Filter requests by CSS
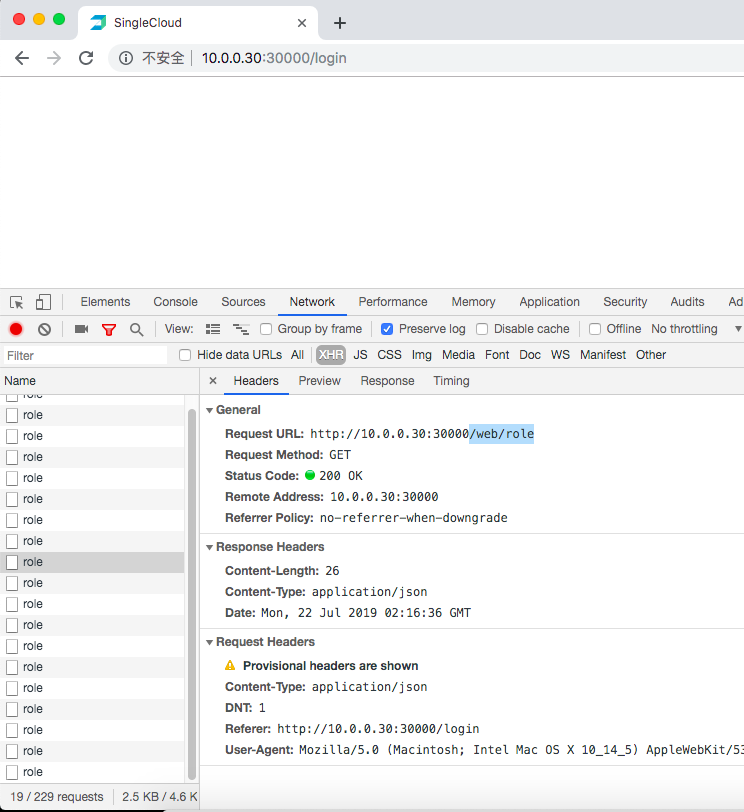Viewport: 744px width, 812px height. coord(389,355)
